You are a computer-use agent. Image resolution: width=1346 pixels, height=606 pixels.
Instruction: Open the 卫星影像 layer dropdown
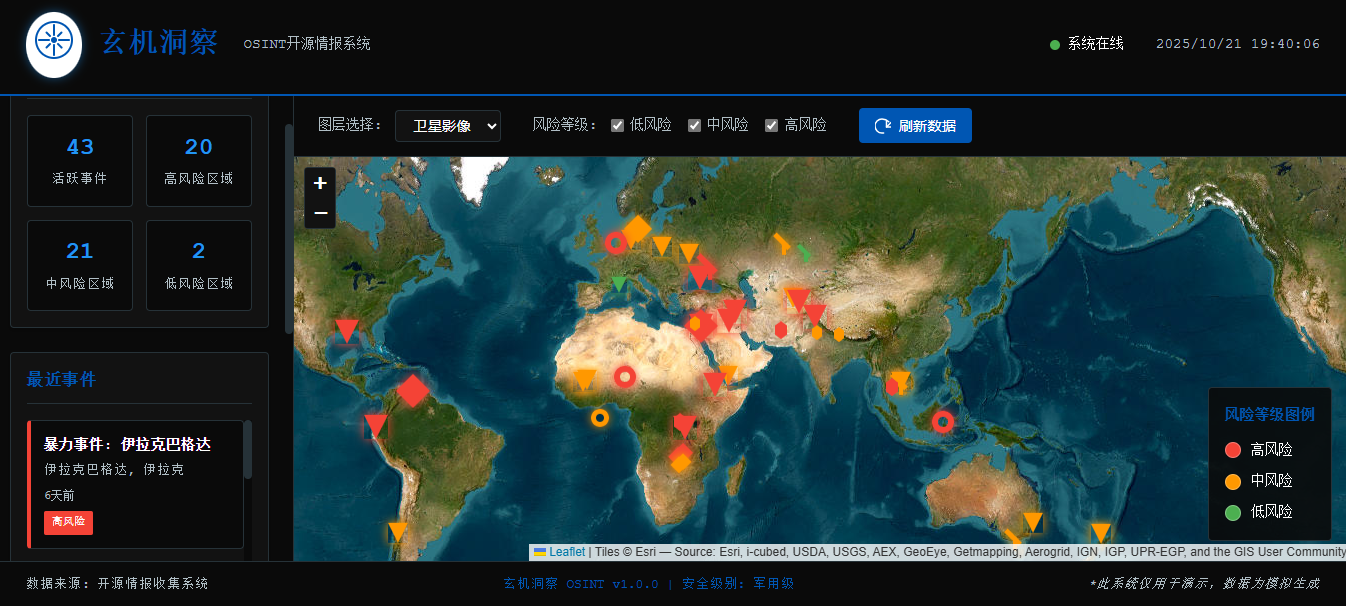[x=447, y=126]
